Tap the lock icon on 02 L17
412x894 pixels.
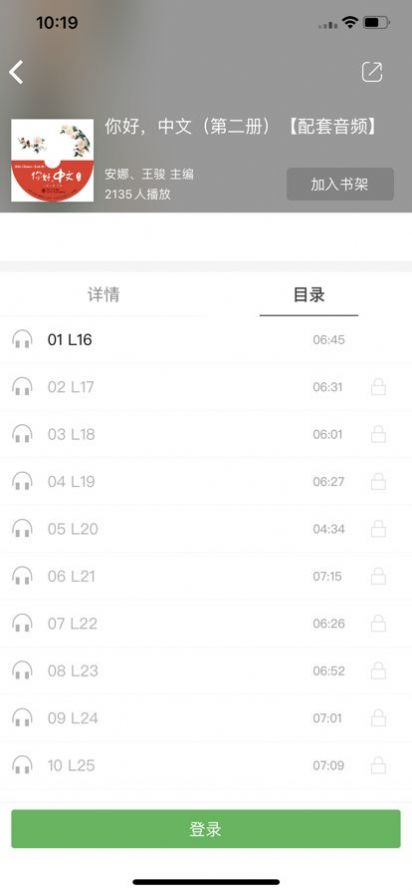click(378, 387)
